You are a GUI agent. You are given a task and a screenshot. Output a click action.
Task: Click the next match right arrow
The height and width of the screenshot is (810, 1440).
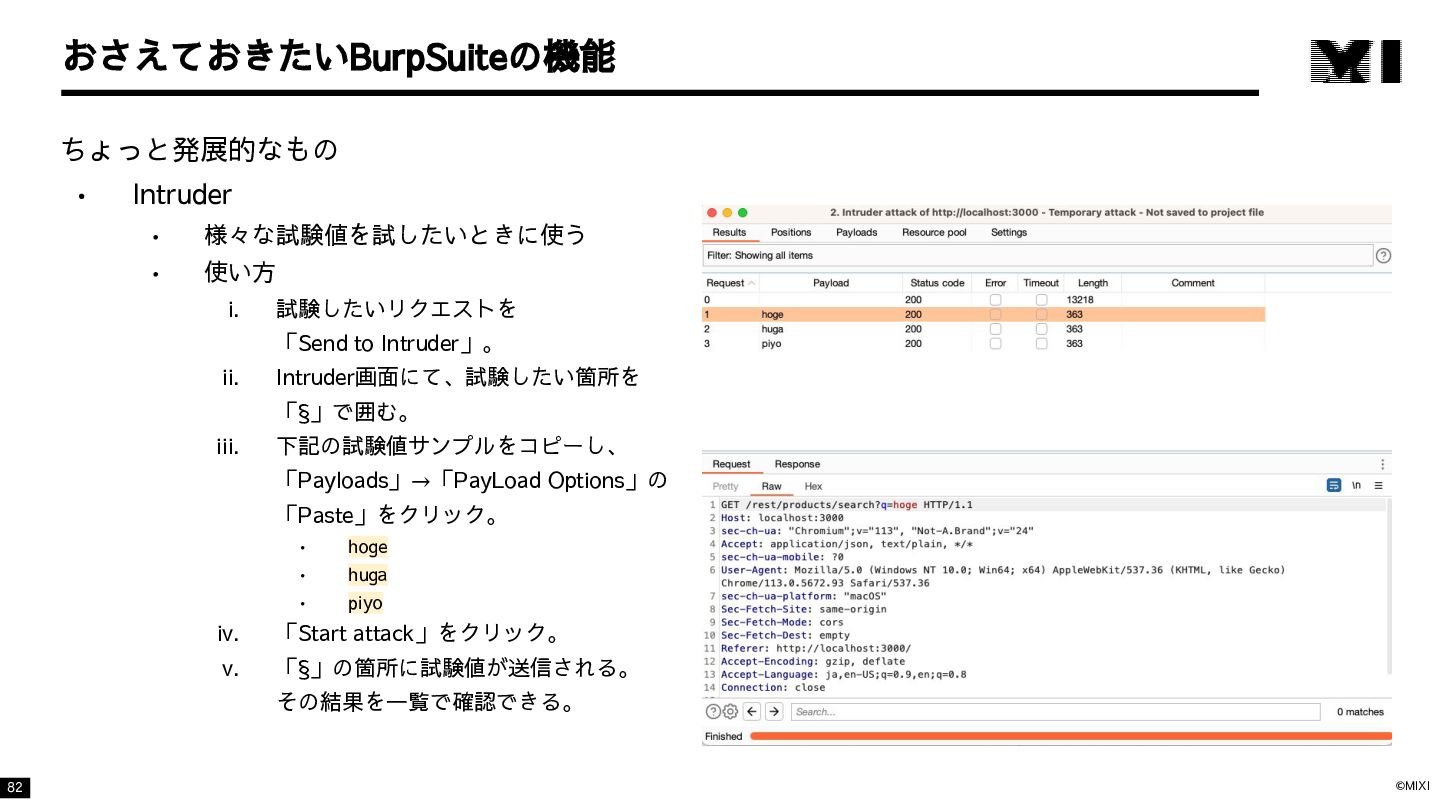click(x=774, y=712)
